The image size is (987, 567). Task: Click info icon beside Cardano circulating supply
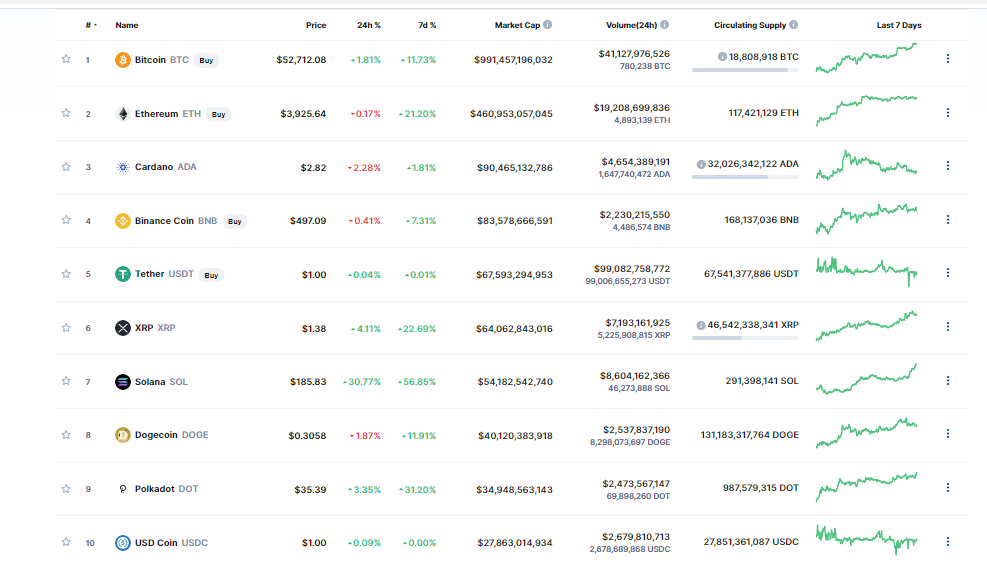click(701, 164)
